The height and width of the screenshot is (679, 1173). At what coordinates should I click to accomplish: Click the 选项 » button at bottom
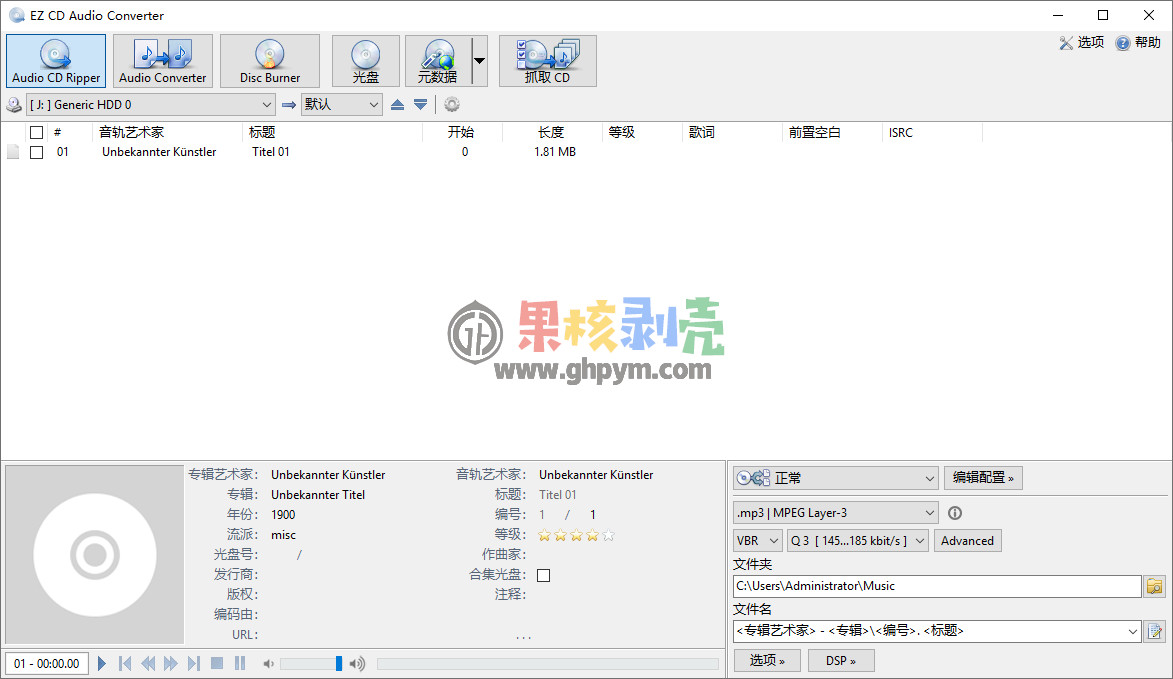click(x=767, y=660)
